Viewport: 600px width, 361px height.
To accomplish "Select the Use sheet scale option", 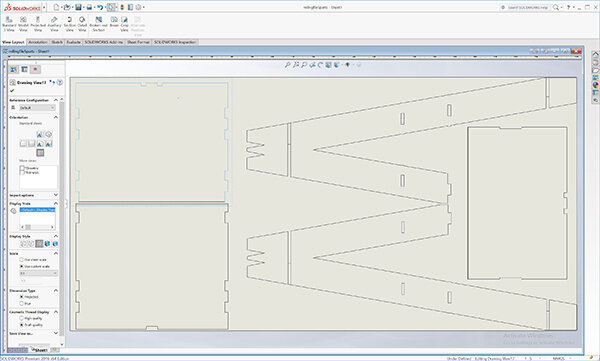I will point(22,260).
